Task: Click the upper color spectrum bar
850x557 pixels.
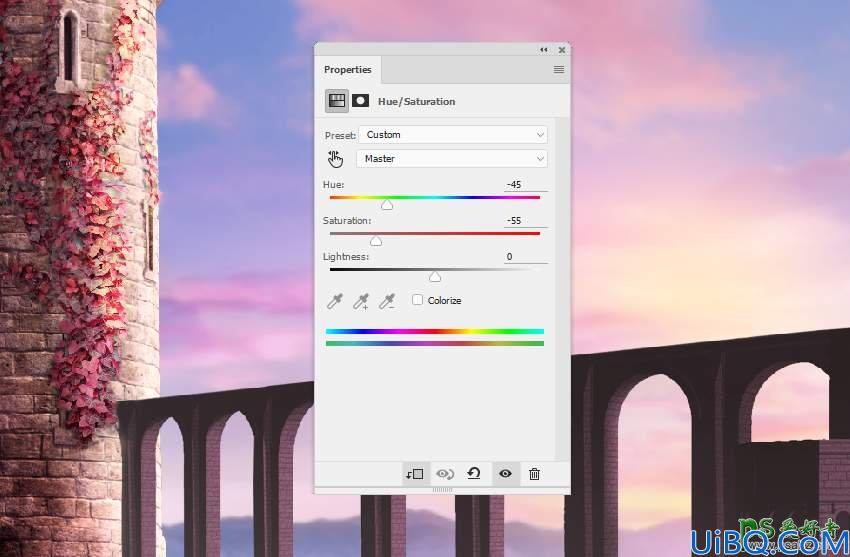Action: point(435,331)
